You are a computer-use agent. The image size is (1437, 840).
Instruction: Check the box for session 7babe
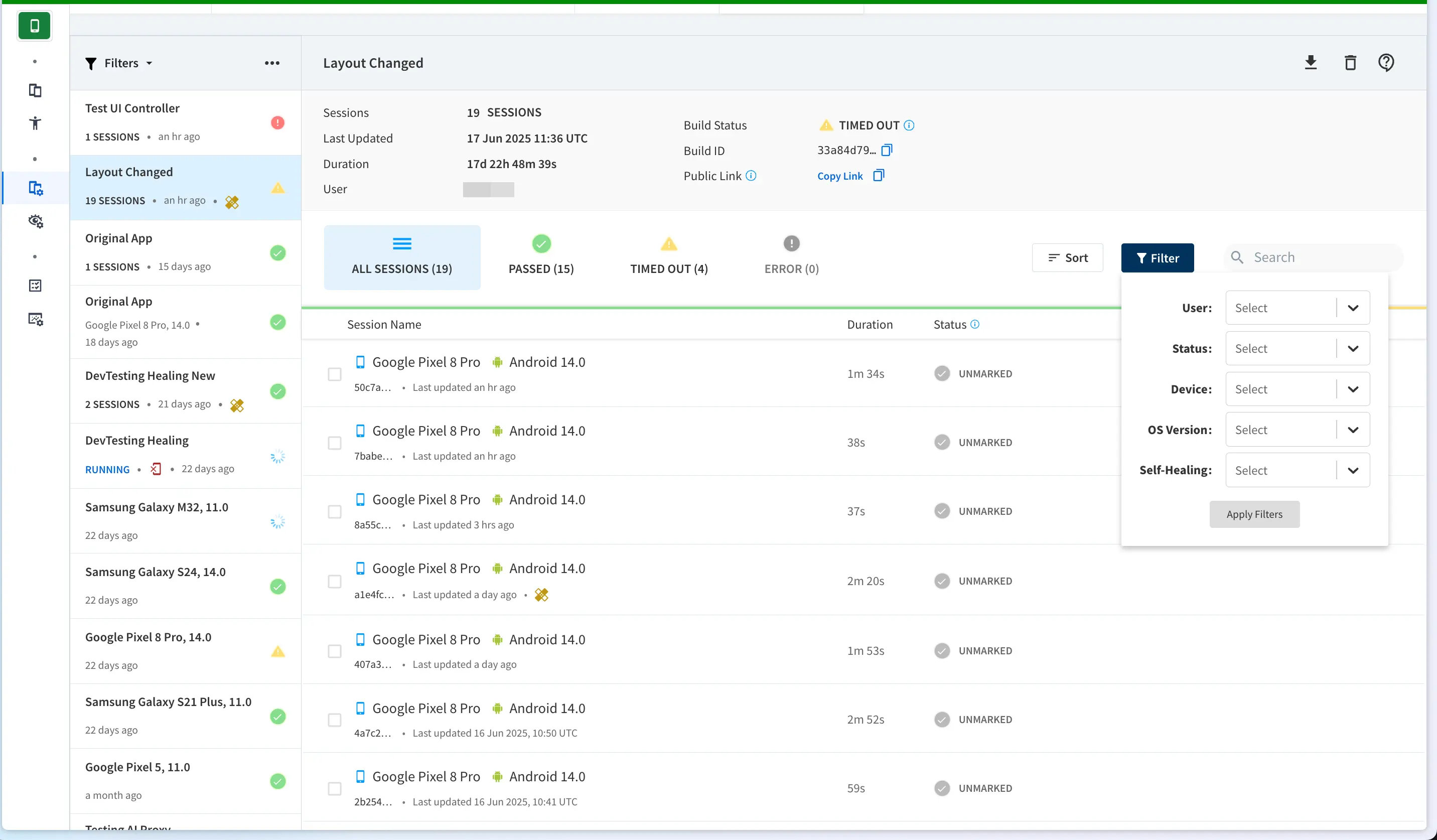coord(335,443)
